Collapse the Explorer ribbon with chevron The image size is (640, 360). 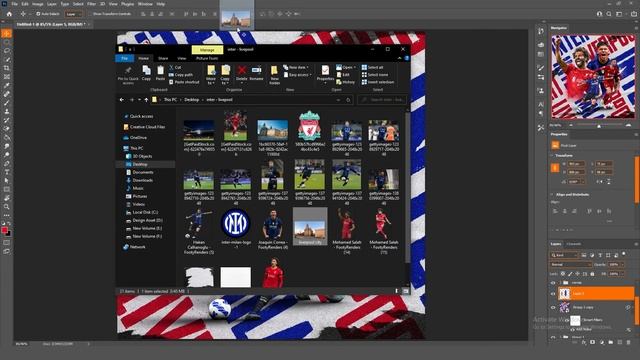400,58
